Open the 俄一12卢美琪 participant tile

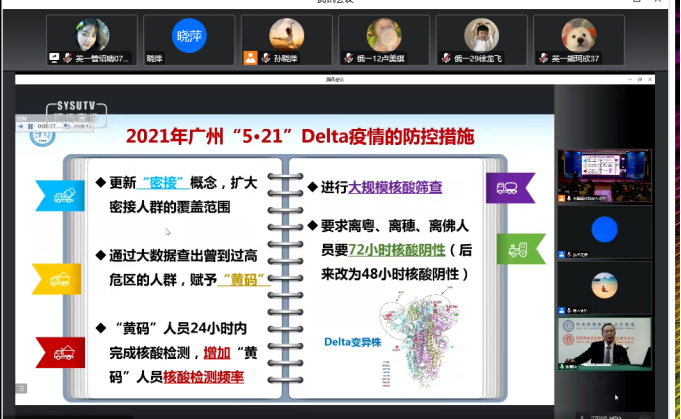click(x=382, y=37)
